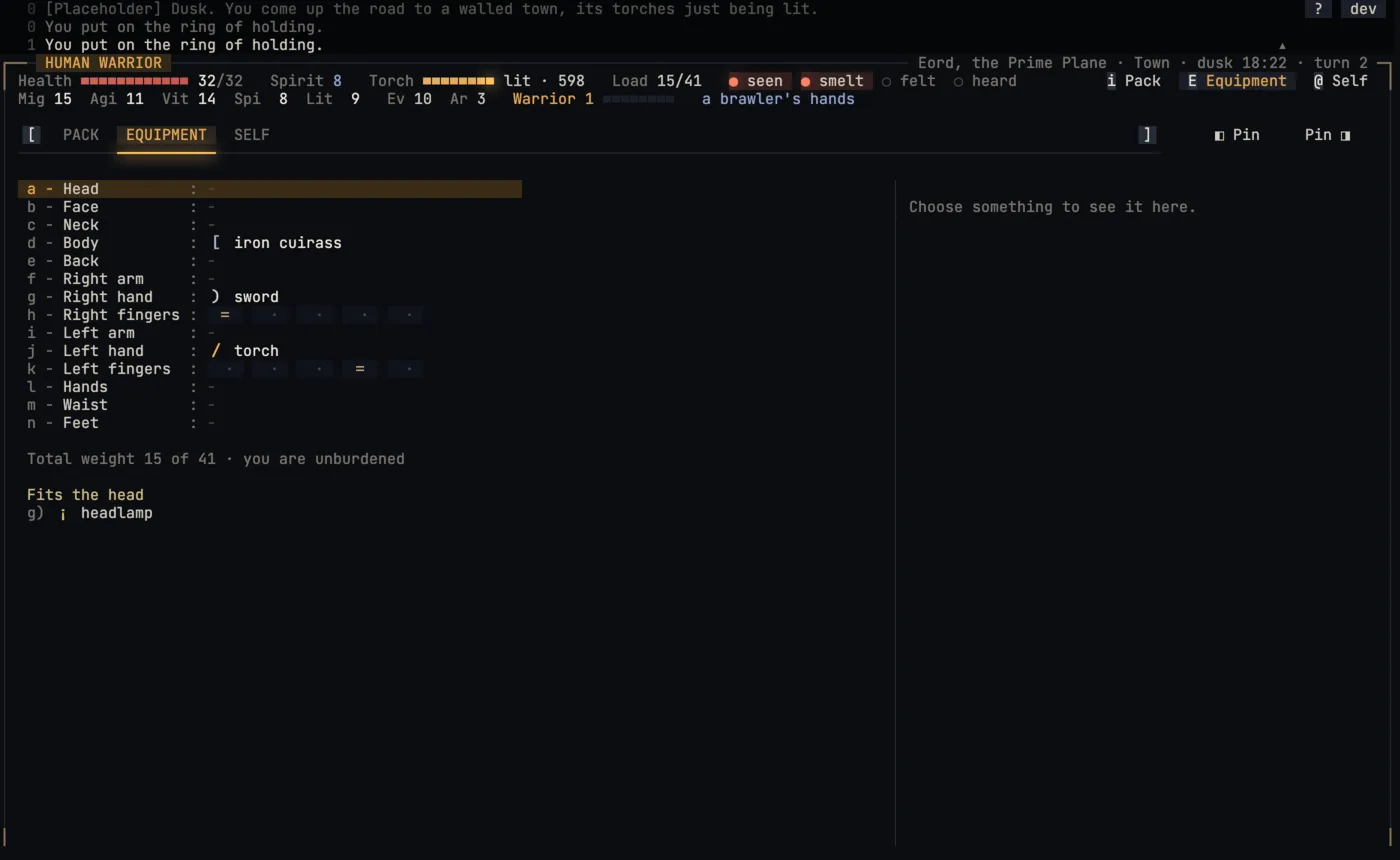Toggle the seen sense indicator
1400x860 pixels.
pos(756,81)
